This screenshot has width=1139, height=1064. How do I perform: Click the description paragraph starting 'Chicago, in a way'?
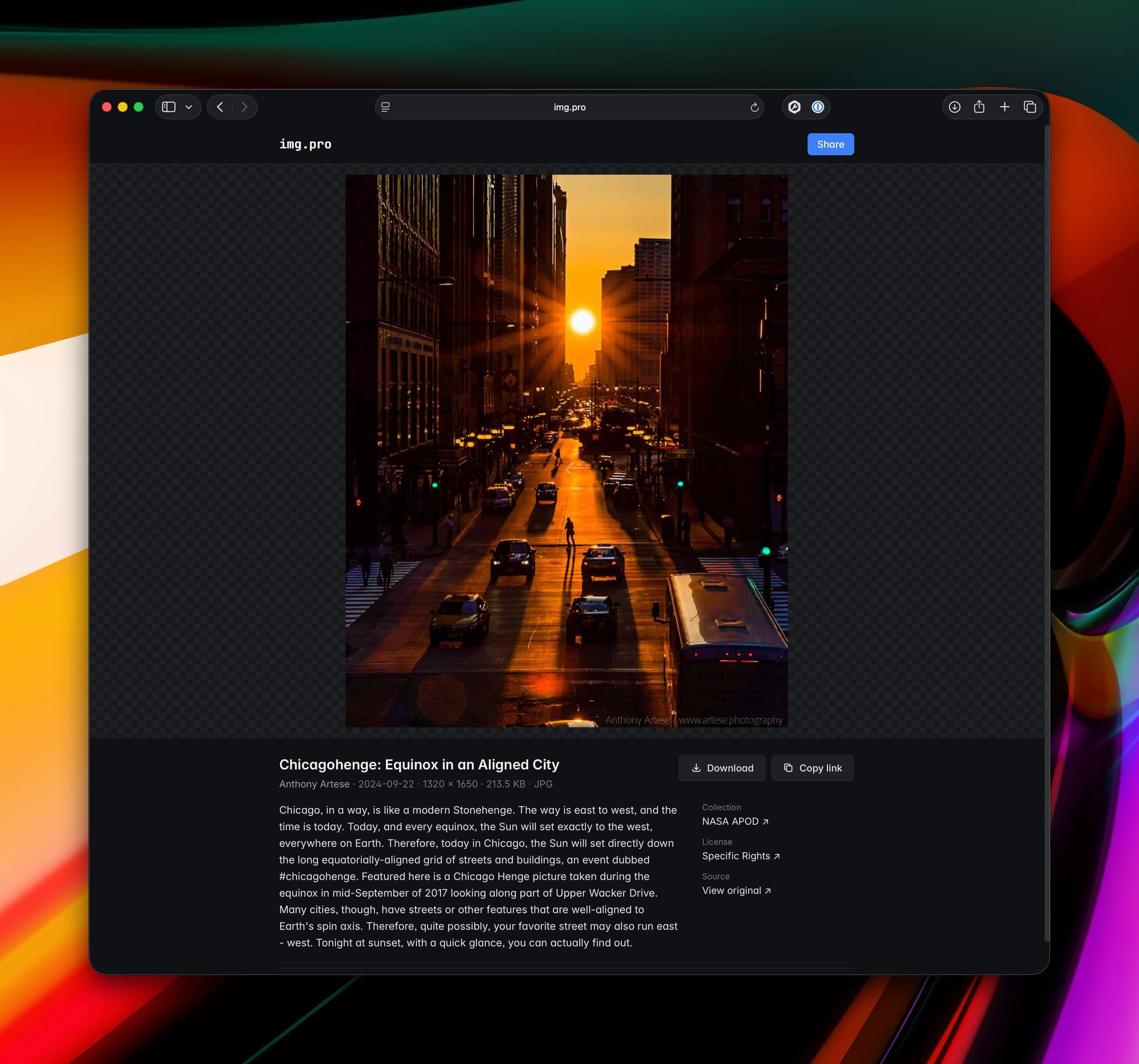pyautogui.click(x=478, y=876)
